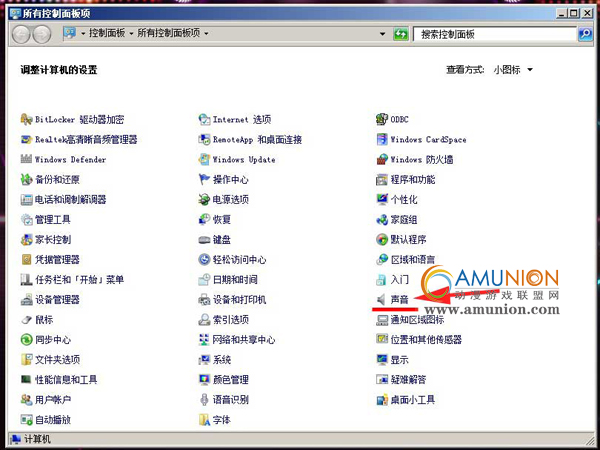Image resolution: width=600 pixels, height=450 pixels.
Task: Select 控制面板 breadcrumb in address bar
Action: pyautogui.click(x=107, y=34)
